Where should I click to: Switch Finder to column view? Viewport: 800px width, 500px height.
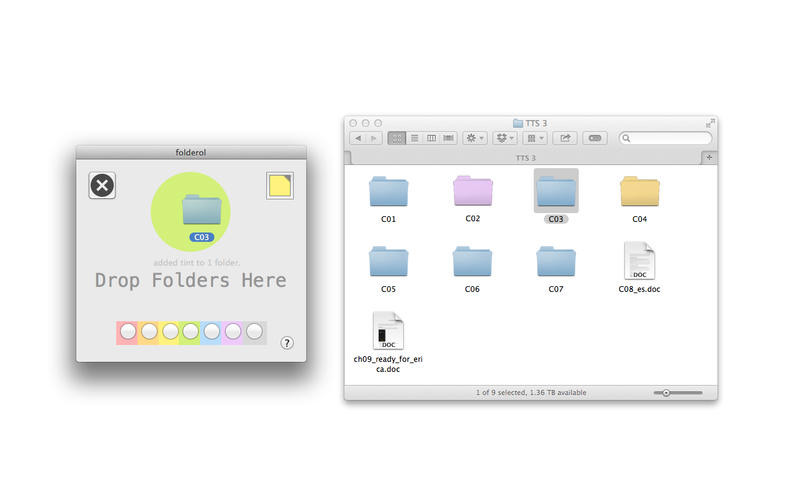click(431, 138)
